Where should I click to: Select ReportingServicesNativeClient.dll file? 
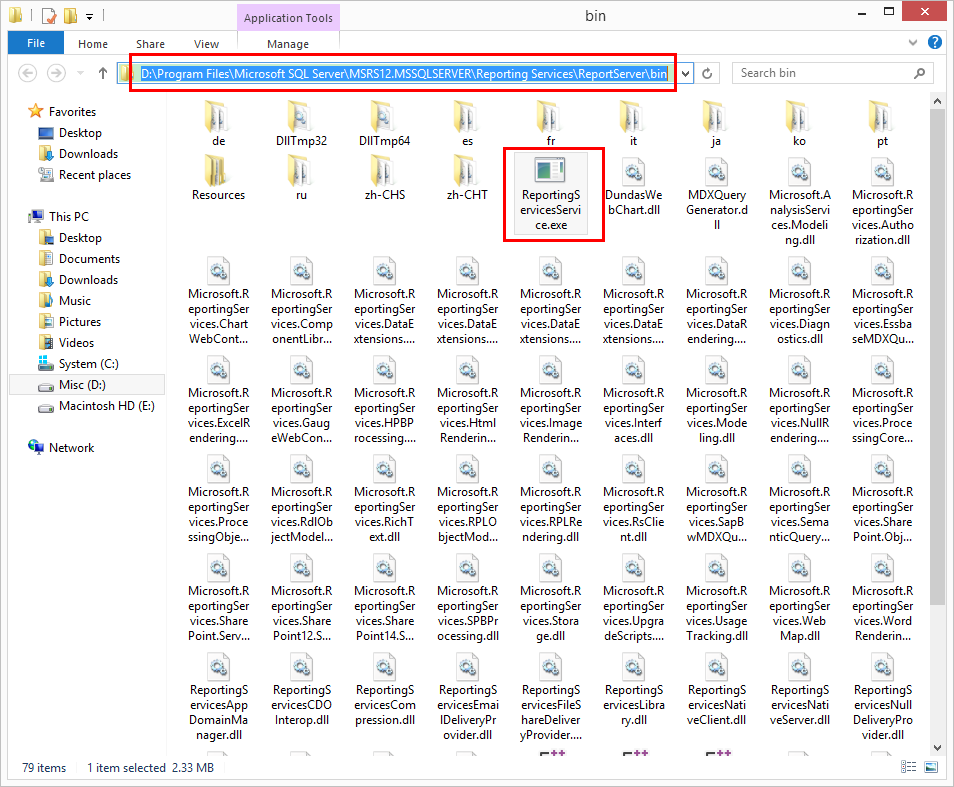pos(716,690)
